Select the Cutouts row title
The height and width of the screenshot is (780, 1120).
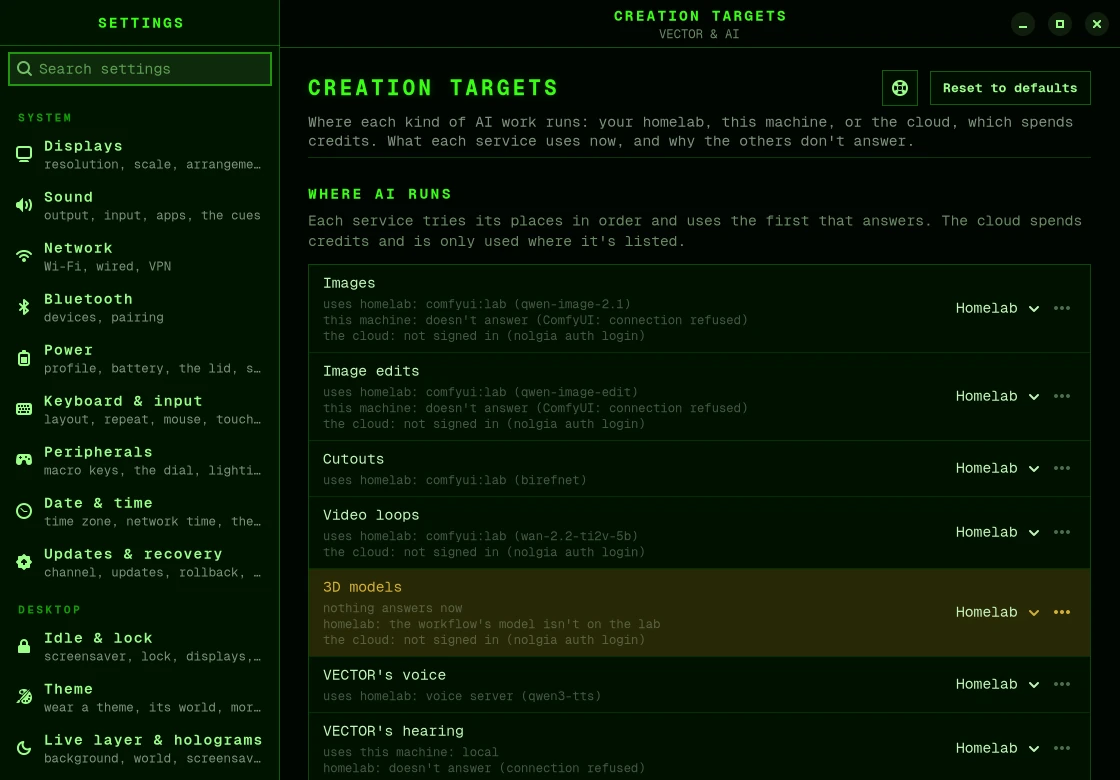[353, 459]
